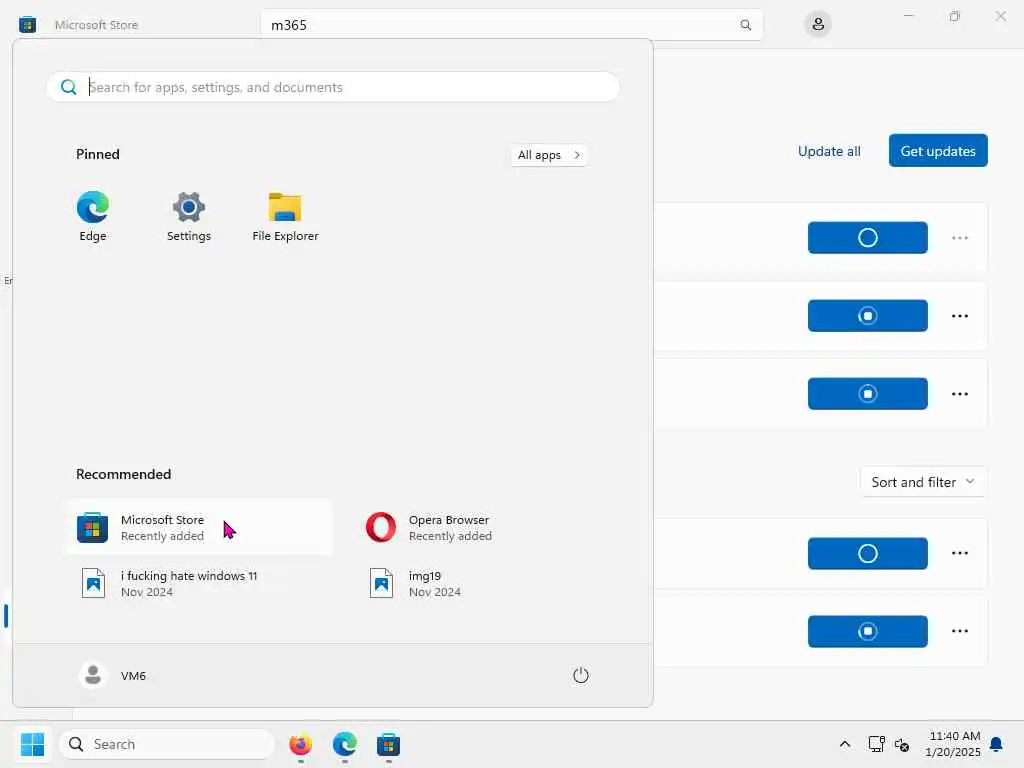1024x768 pixels.
Task: Stop the second update download
Action: coord(867,315)
